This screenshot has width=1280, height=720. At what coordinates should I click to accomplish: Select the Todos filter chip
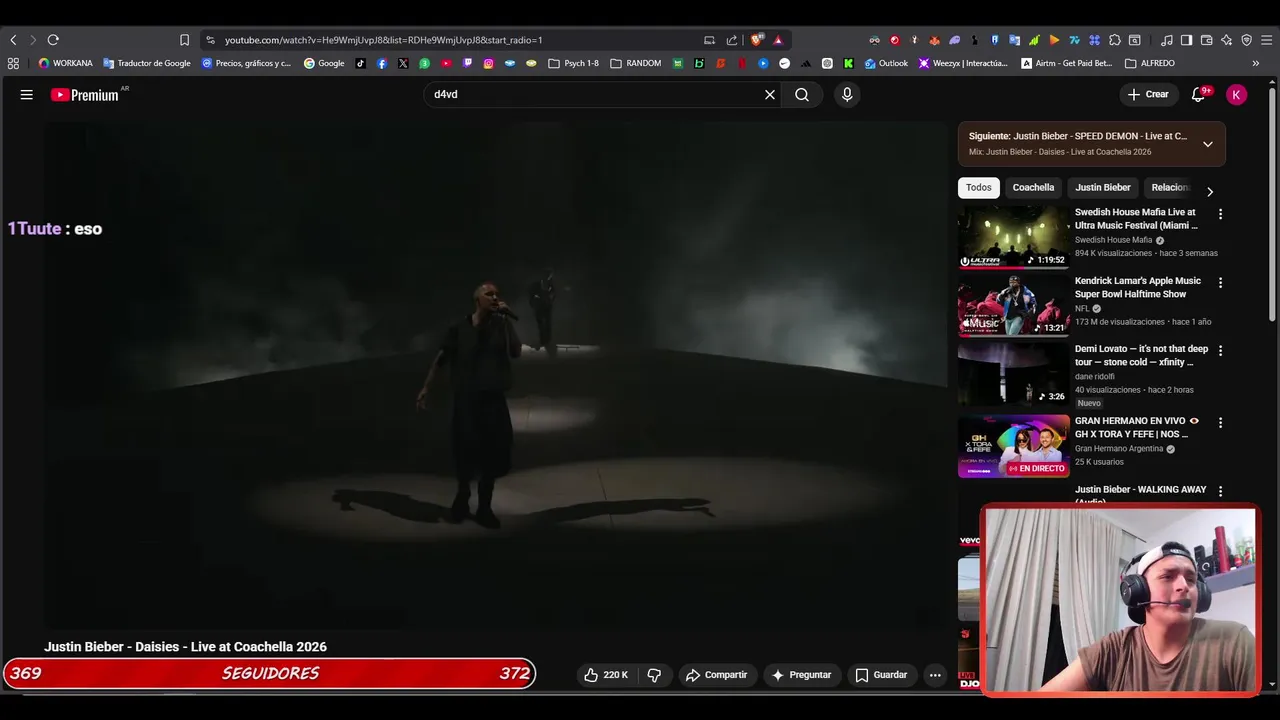pyautogui.click(x=979, y=188)
